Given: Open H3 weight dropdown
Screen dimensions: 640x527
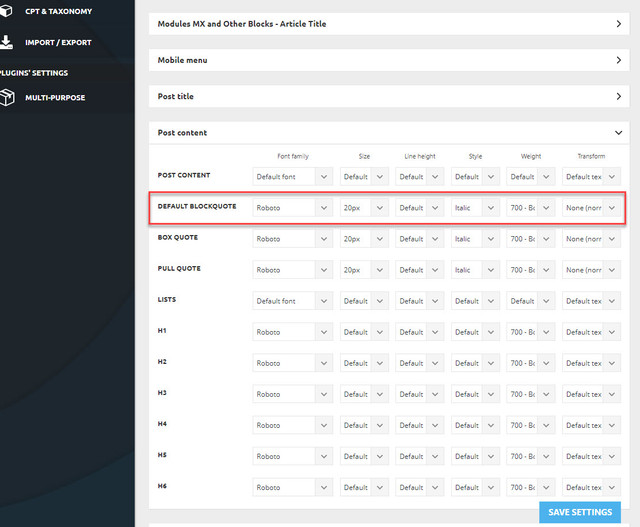Looking at the screenshot, I should 531,394.
